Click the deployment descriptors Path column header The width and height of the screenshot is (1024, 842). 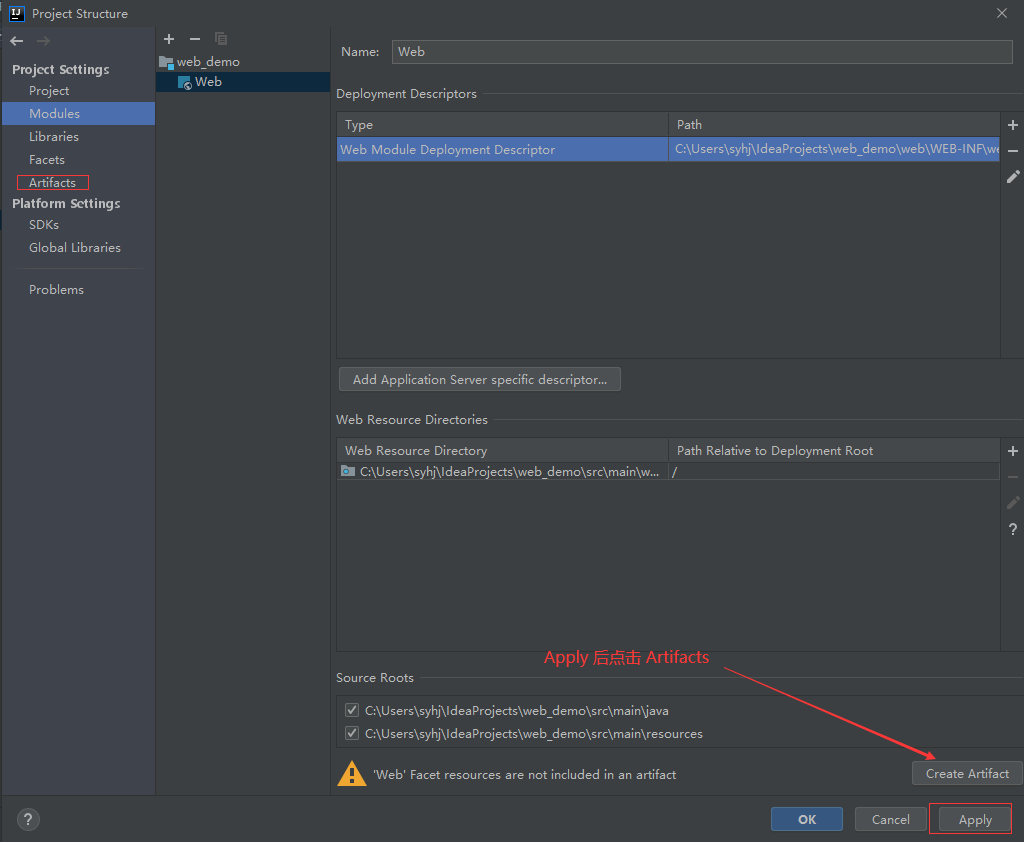click(x=834, y=124)
